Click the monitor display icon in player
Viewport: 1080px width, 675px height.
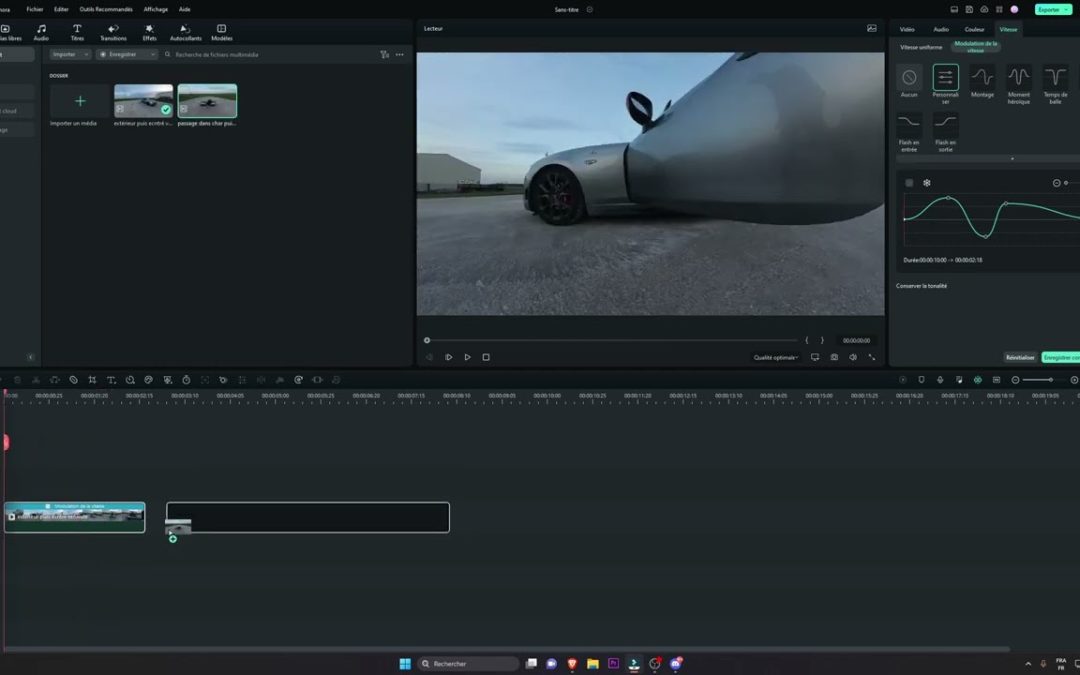tap(815, 357)
